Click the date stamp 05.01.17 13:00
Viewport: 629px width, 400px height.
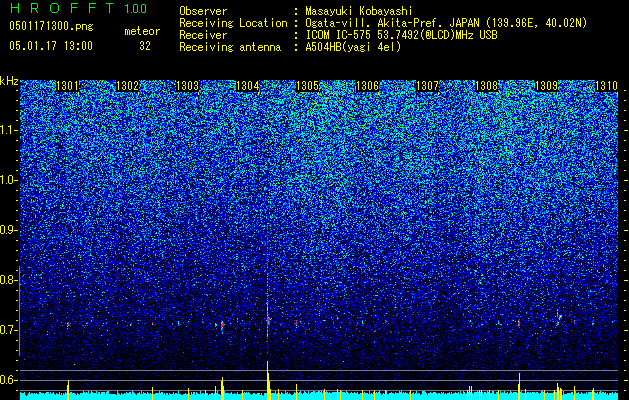[x=51, y=46]
